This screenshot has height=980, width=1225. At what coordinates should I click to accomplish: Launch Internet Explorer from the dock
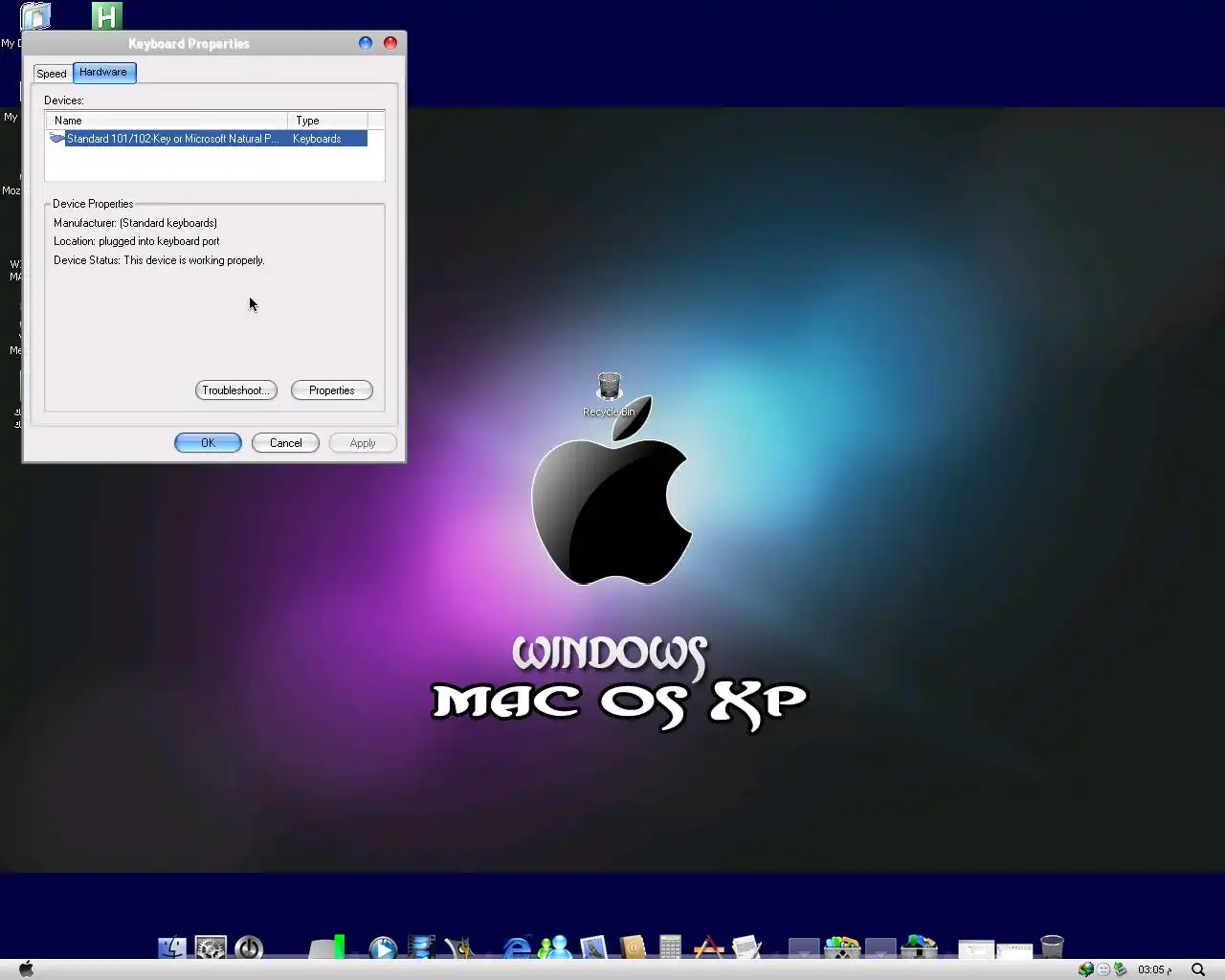(x=517, y=947)
